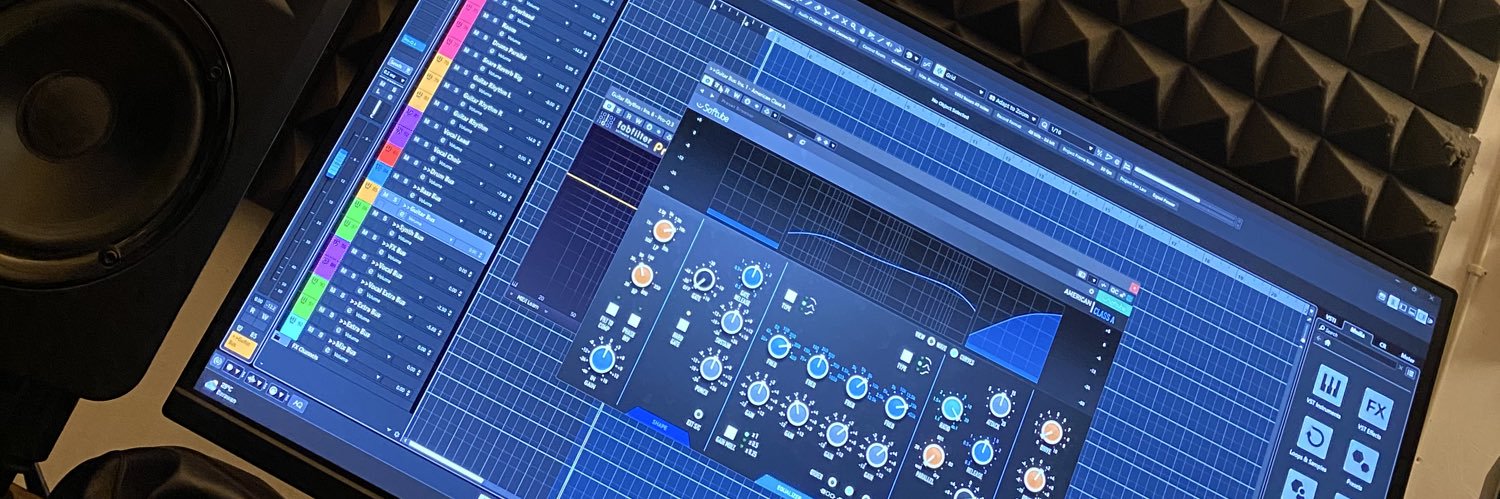The width and height of the screenshot is (1500, 499).
Task: Click the RELEASE compressor knob
Action: [982, 452]
